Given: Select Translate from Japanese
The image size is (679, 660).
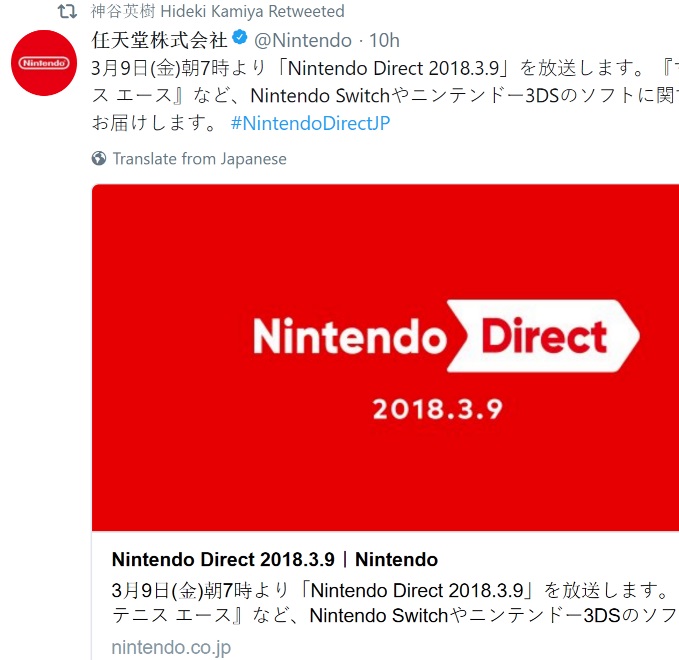Looking at the screenshot, I should pyautogui.click(x=199, y=158).
